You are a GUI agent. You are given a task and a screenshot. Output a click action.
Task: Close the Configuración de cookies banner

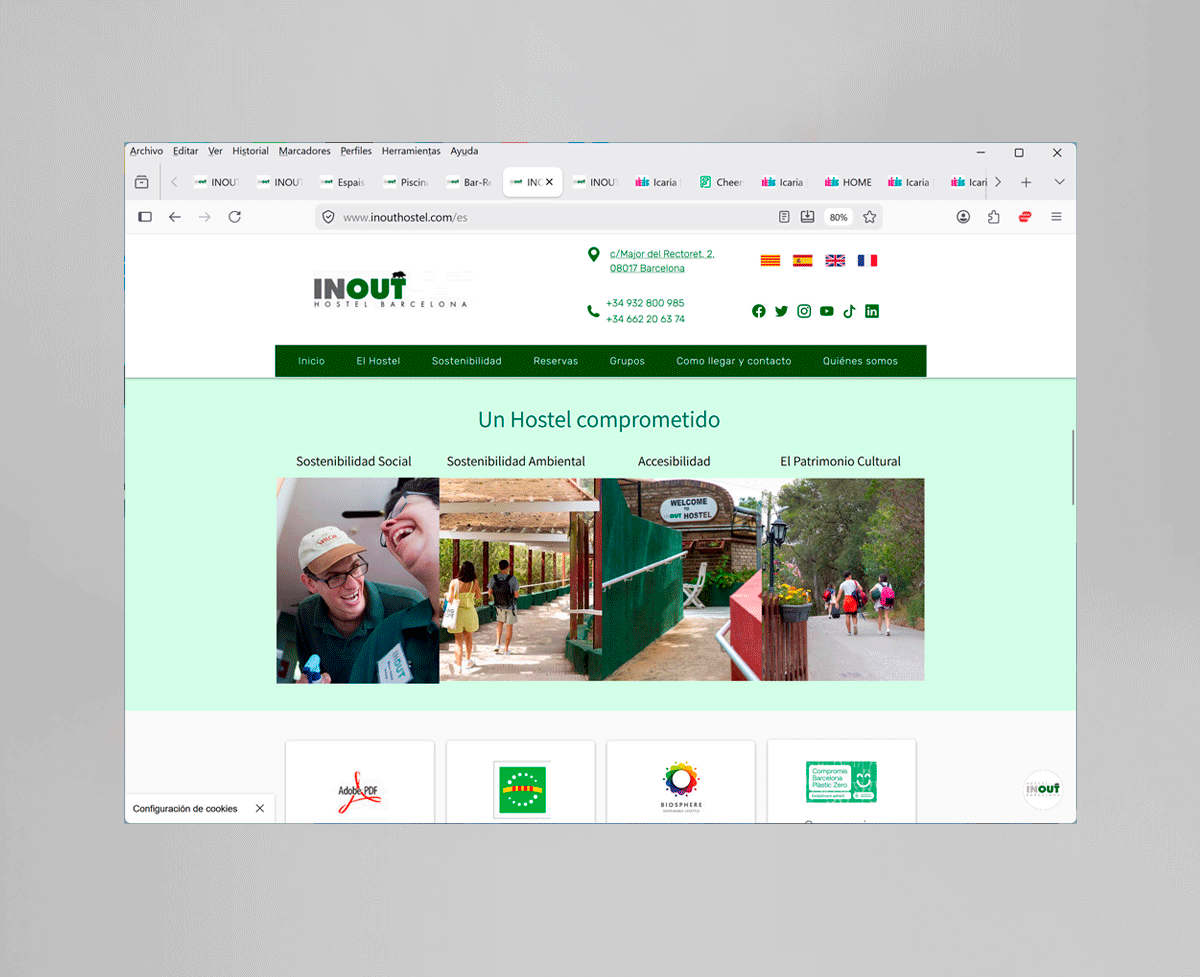tap(260, 808)
